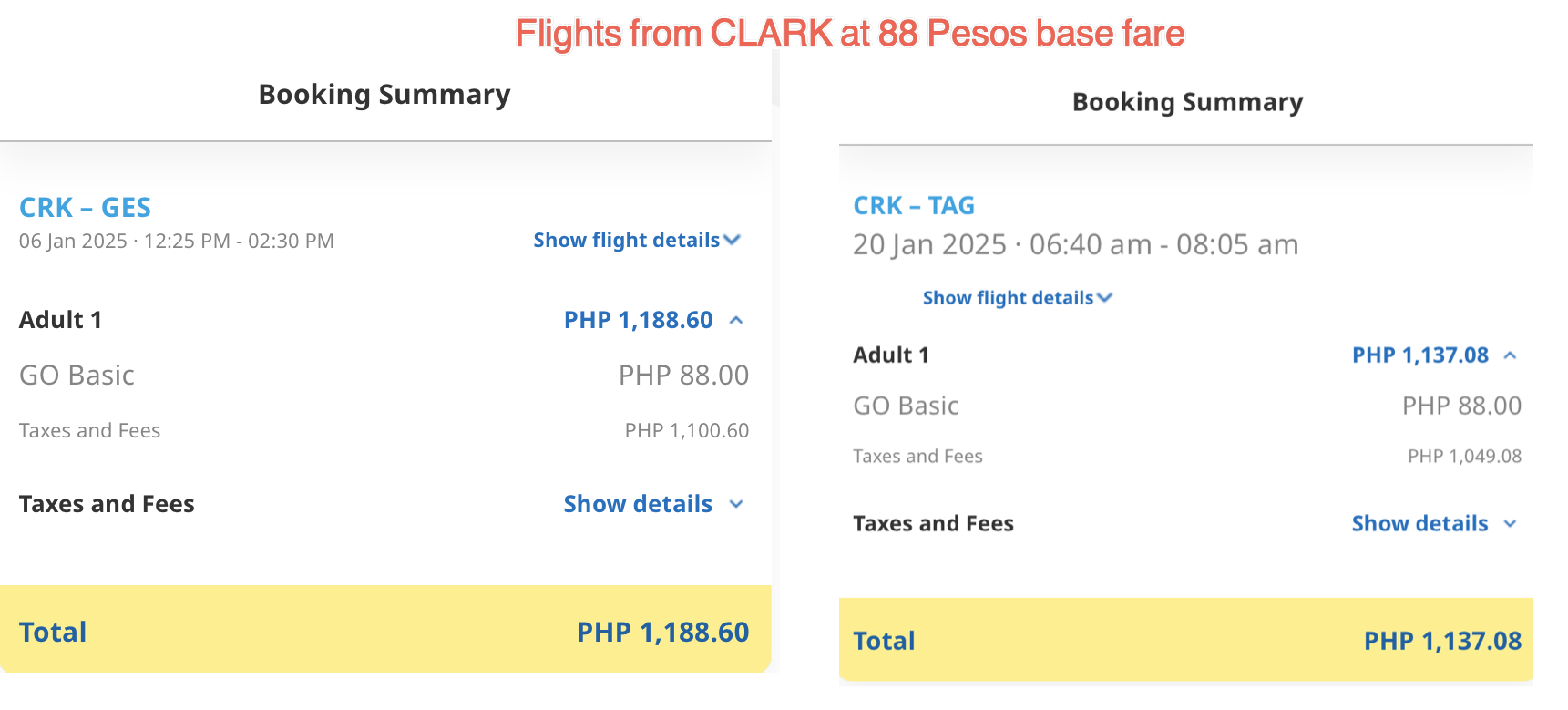The image size is (1568, 710).
Task: Toggle Adult 1 amount PHP 1,188.60
Action: [x=638, y=320]
